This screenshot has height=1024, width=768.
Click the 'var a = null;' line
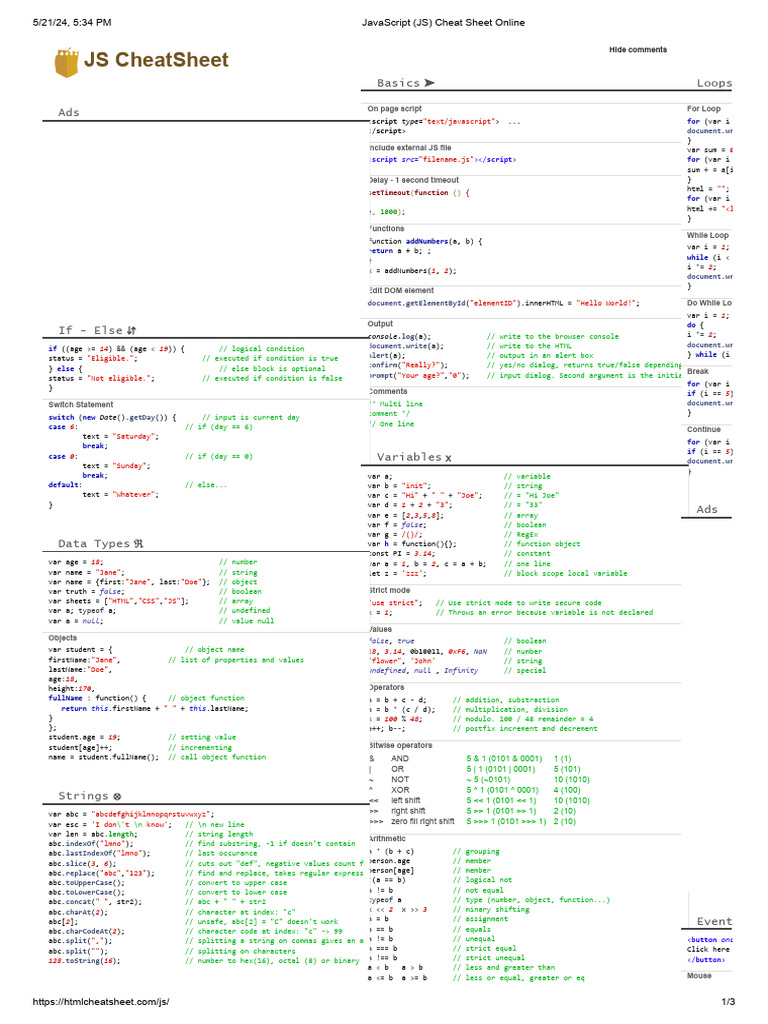click(x=75, y=621)
